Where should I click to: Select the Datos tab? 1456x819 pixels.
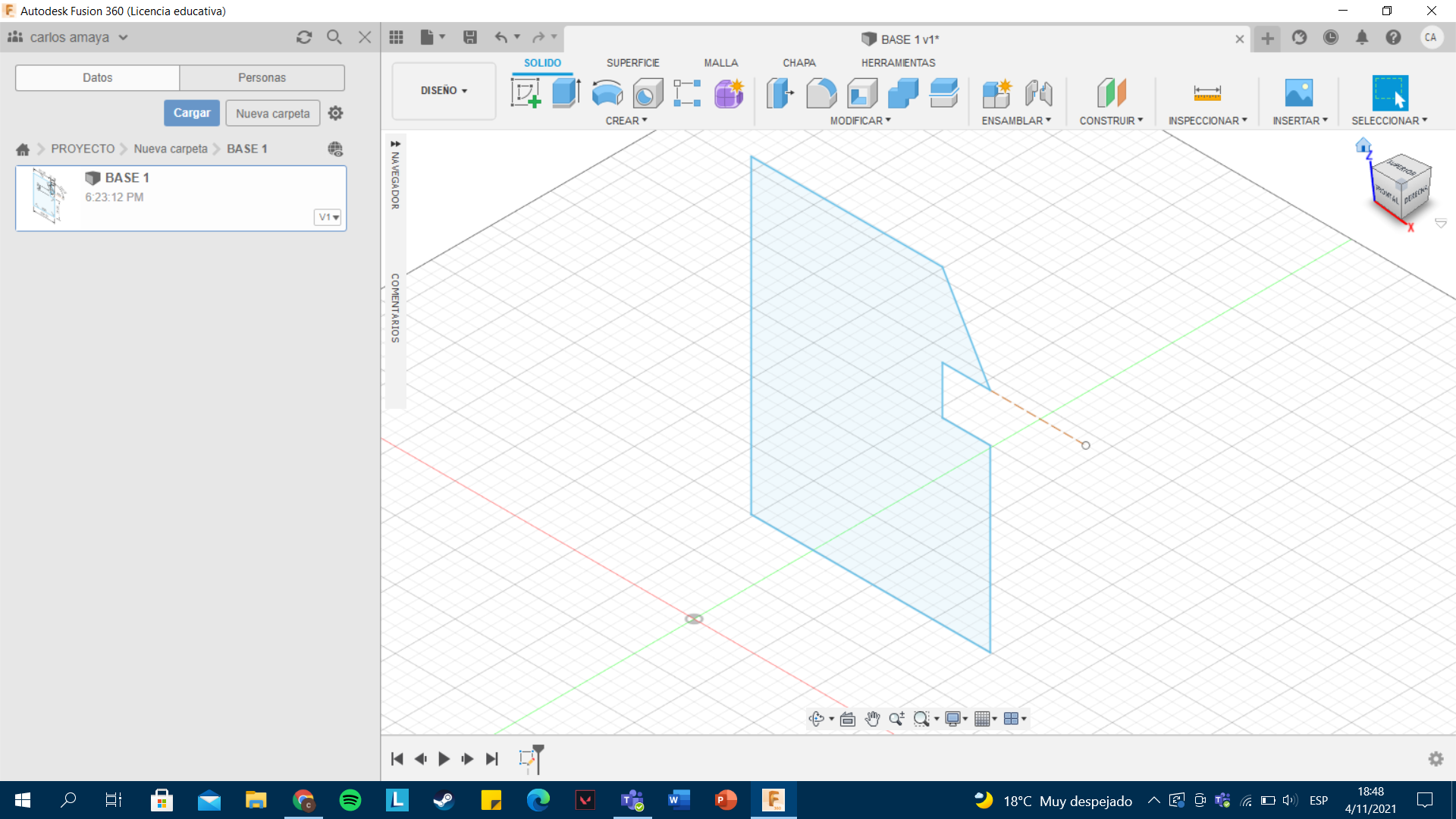(x=98, y=77)
